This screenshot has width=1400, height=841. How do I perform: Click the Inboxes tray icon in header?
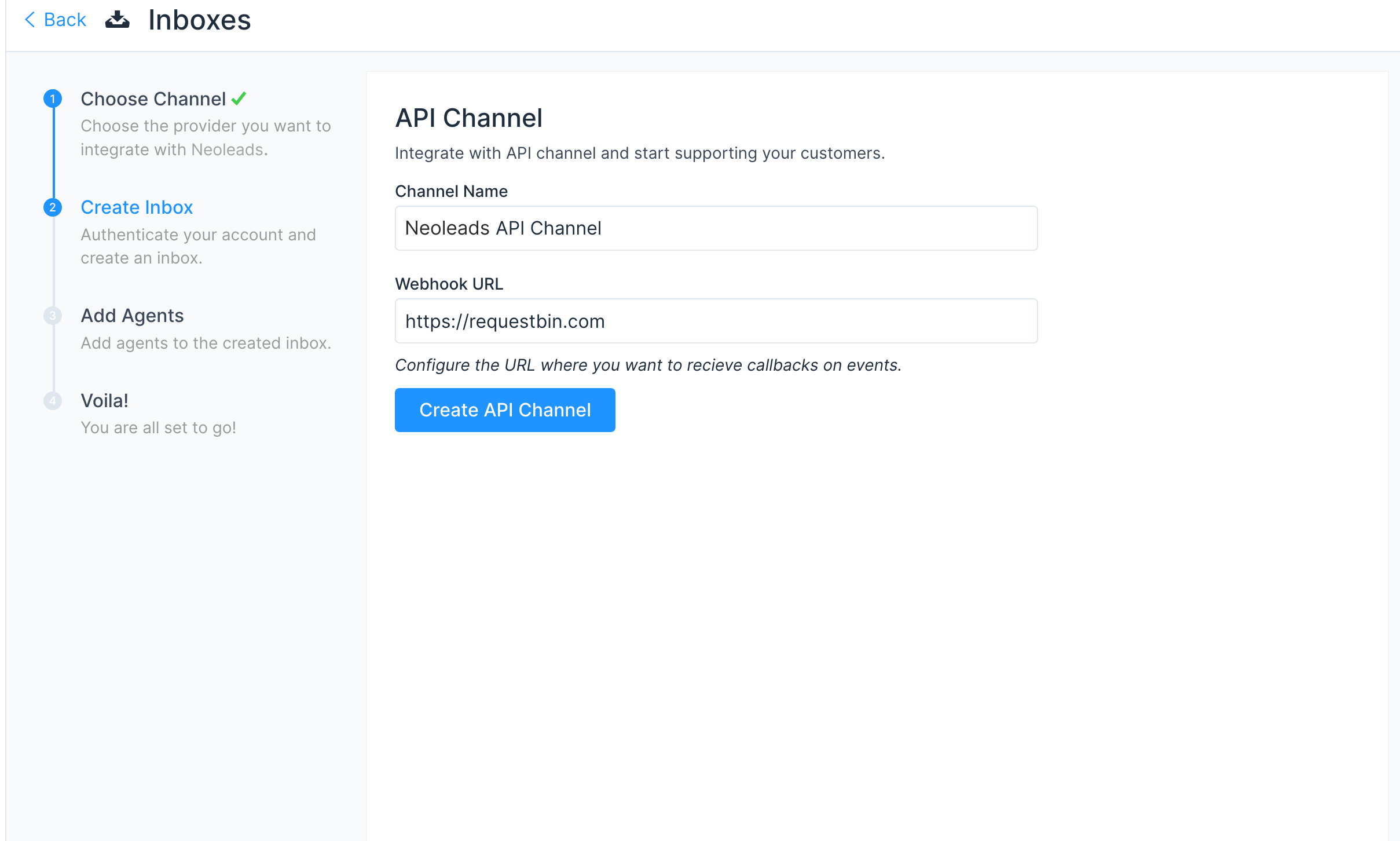point(117,20)
